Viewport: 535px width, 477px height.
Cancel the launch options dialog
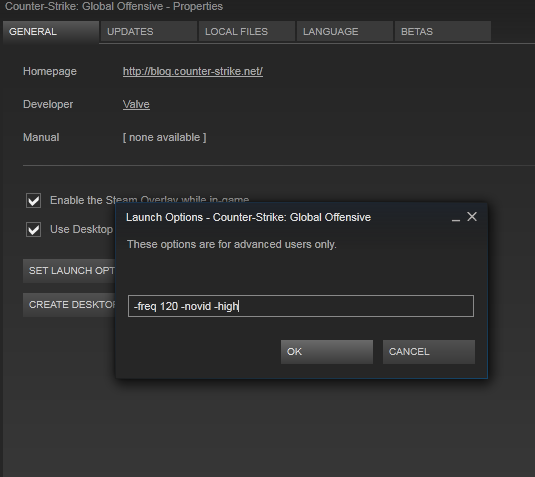[429, 352]
